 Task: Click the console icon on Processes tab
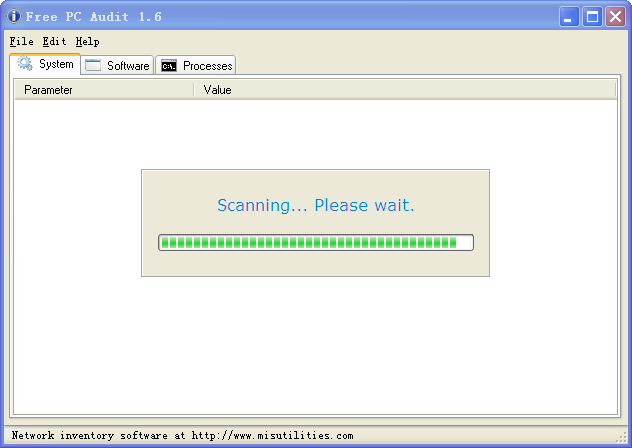click(x=169, y=66)
